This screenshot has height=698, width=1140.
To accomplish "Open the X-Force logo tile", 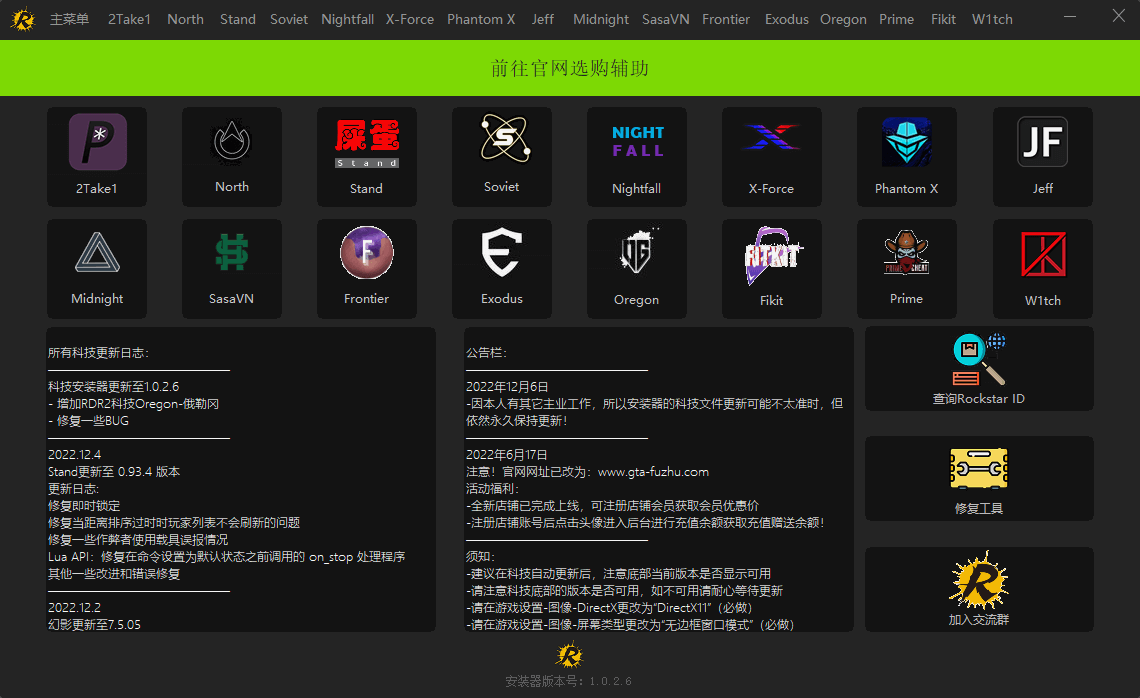I will click(771, 157).
